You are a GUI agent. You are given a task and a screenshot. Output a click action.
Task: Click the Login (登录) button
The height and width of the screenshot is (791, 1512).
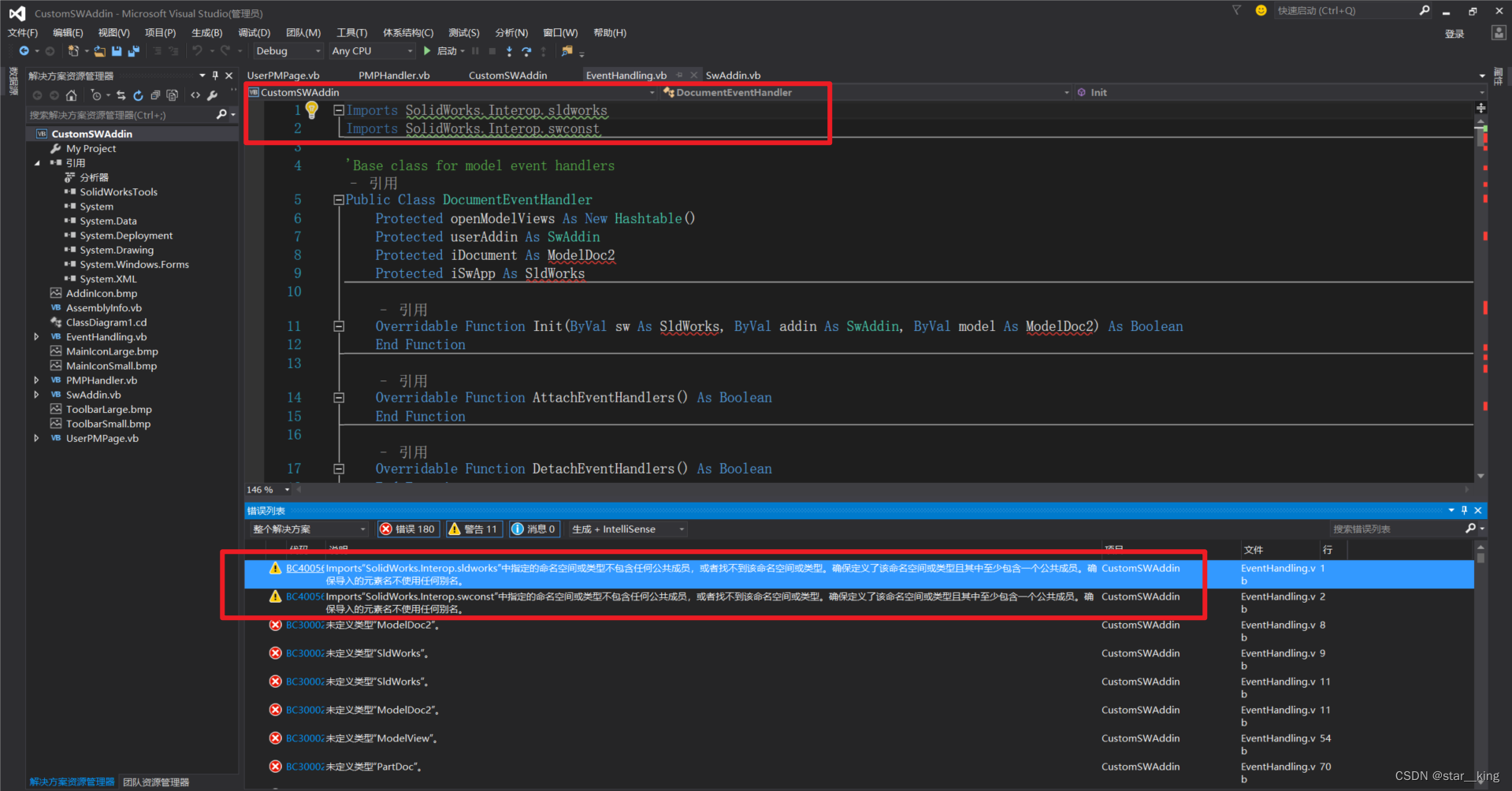pyautogui.click(x=1454, y=34)
